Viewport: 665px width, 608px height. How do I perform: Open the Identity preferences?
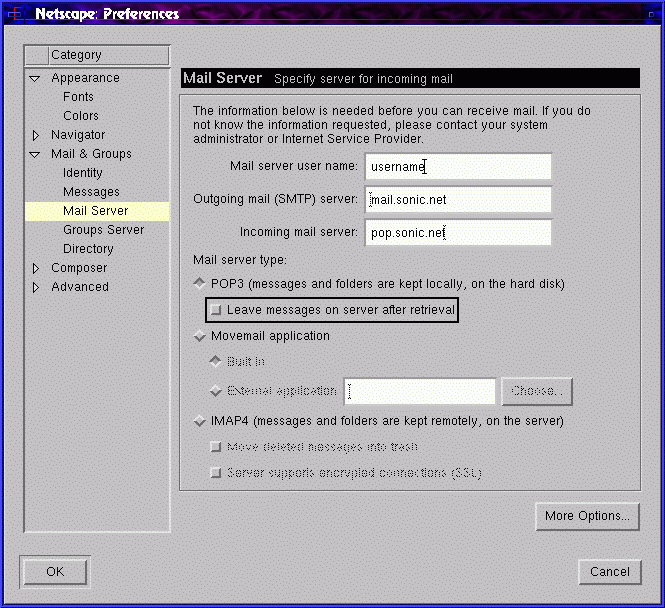tap(83, 173)
